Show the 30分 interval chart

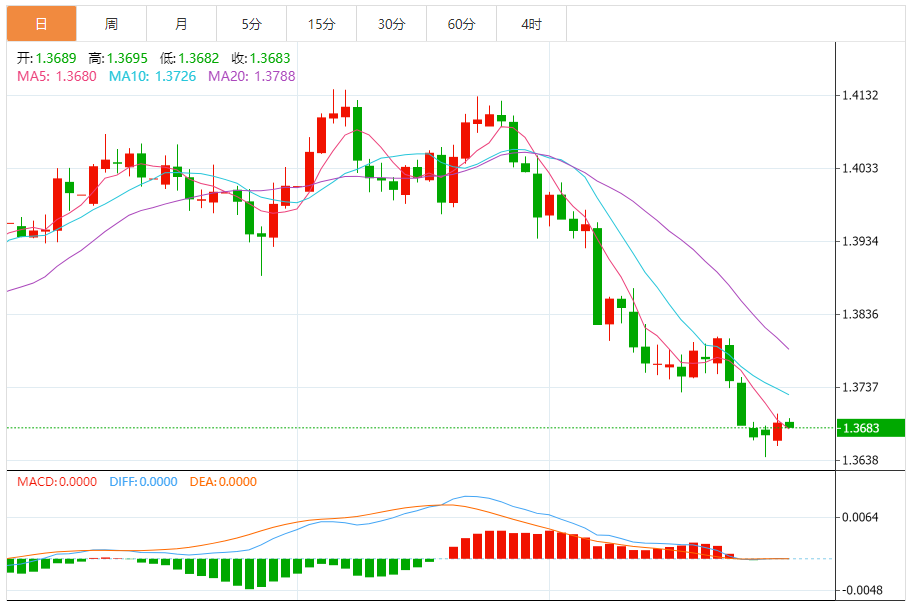tap(391, 24)
